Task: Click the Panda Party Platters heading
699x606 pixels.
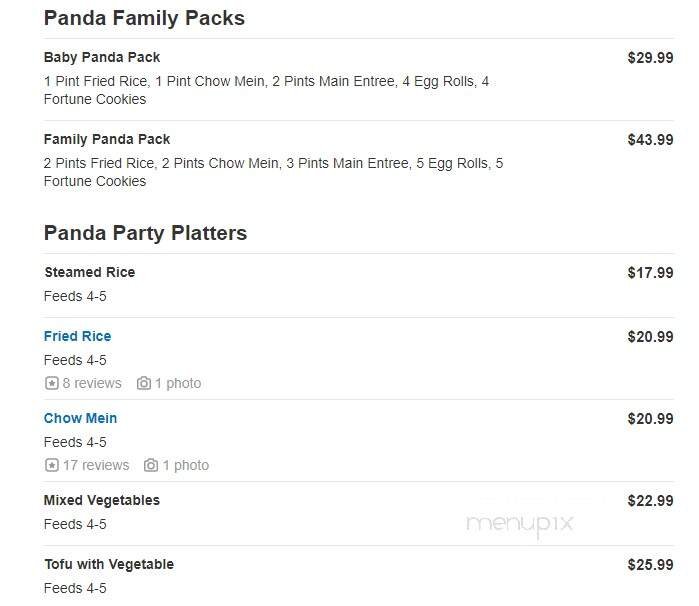Action: coord(145,233)
